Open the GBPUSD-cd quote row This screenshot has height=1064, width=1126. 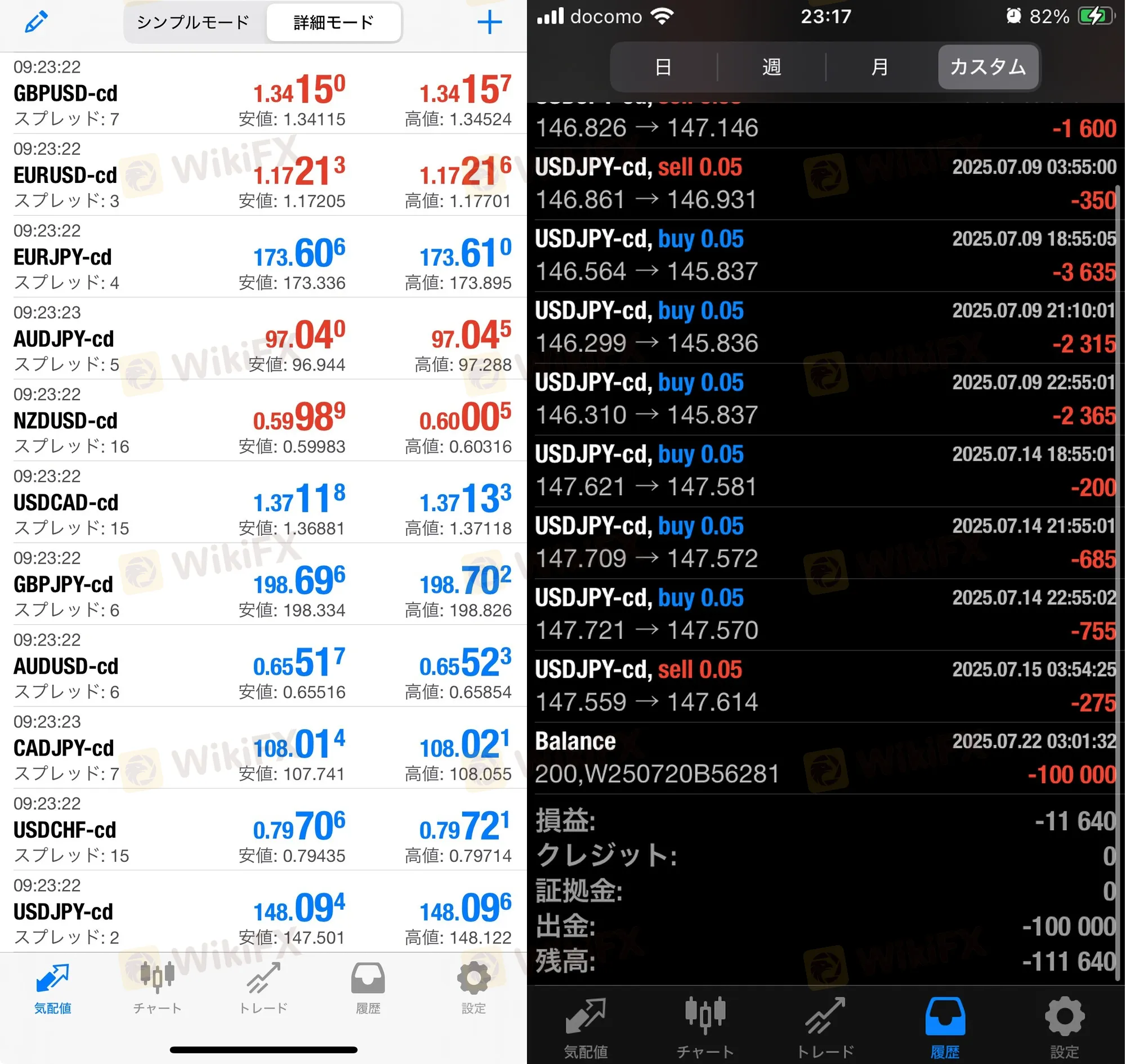click(263, 93)
